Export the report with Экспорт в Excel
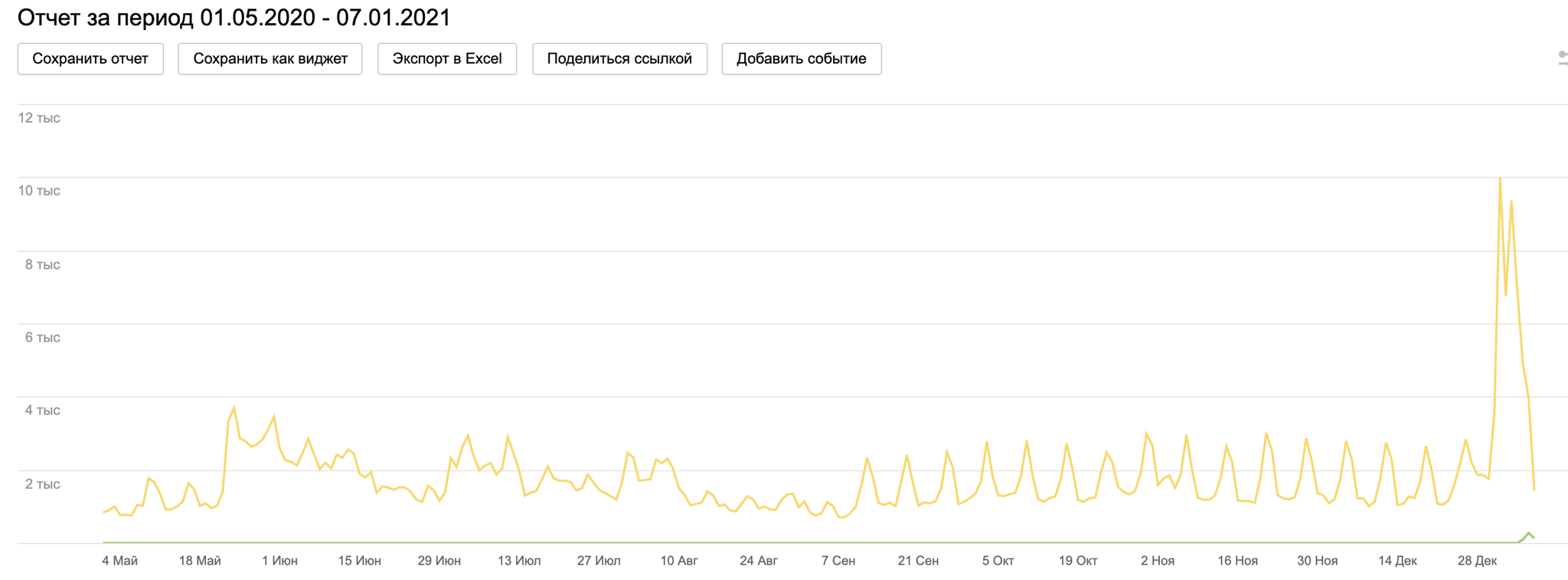The image size is (1568, 580). (x=447, y=59)
